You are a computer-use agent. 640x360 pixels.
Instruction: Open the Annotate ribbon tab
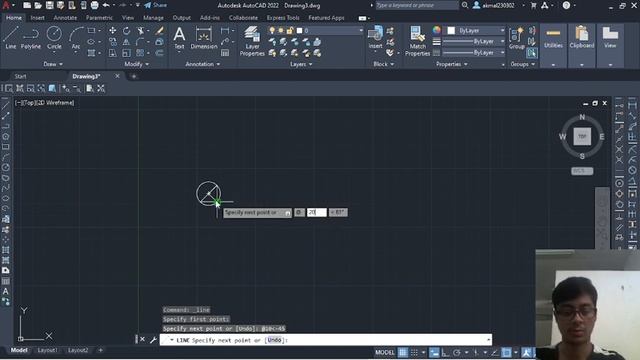click(x=65, y=18)
